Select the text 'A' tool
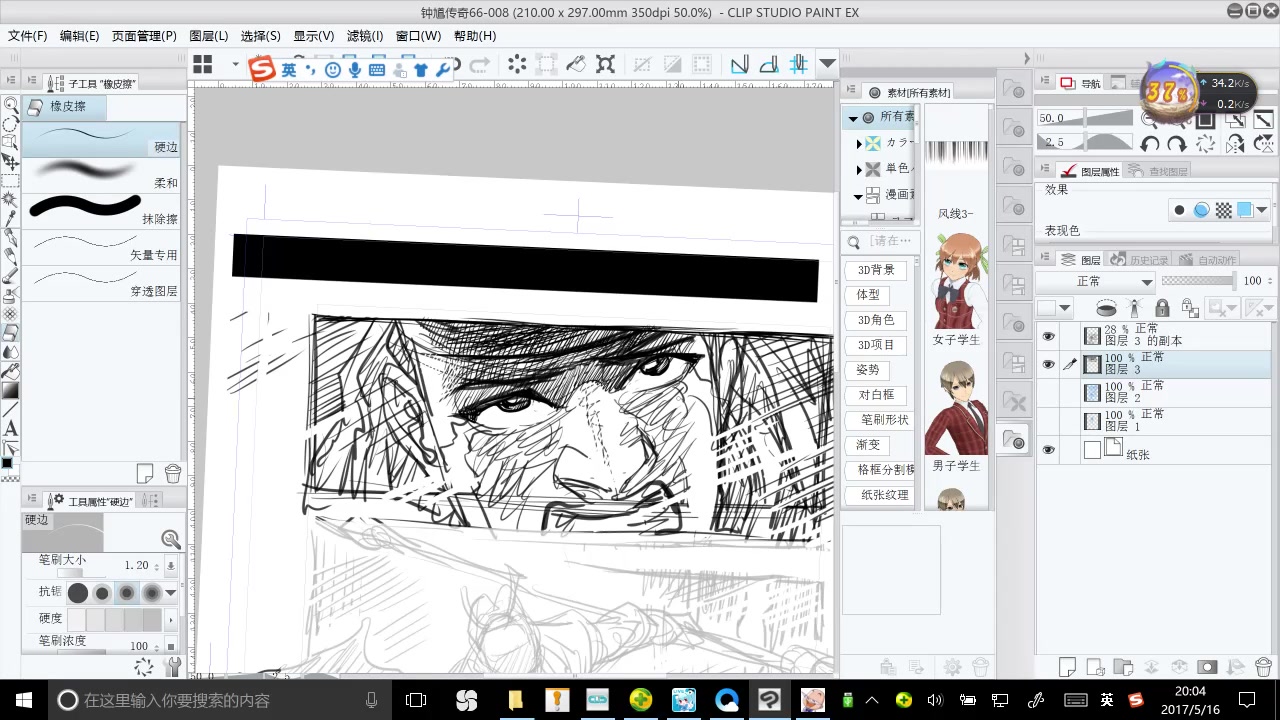Viewport: 1280px width, 720px height. pyautogui.click(x=10, y=428)
